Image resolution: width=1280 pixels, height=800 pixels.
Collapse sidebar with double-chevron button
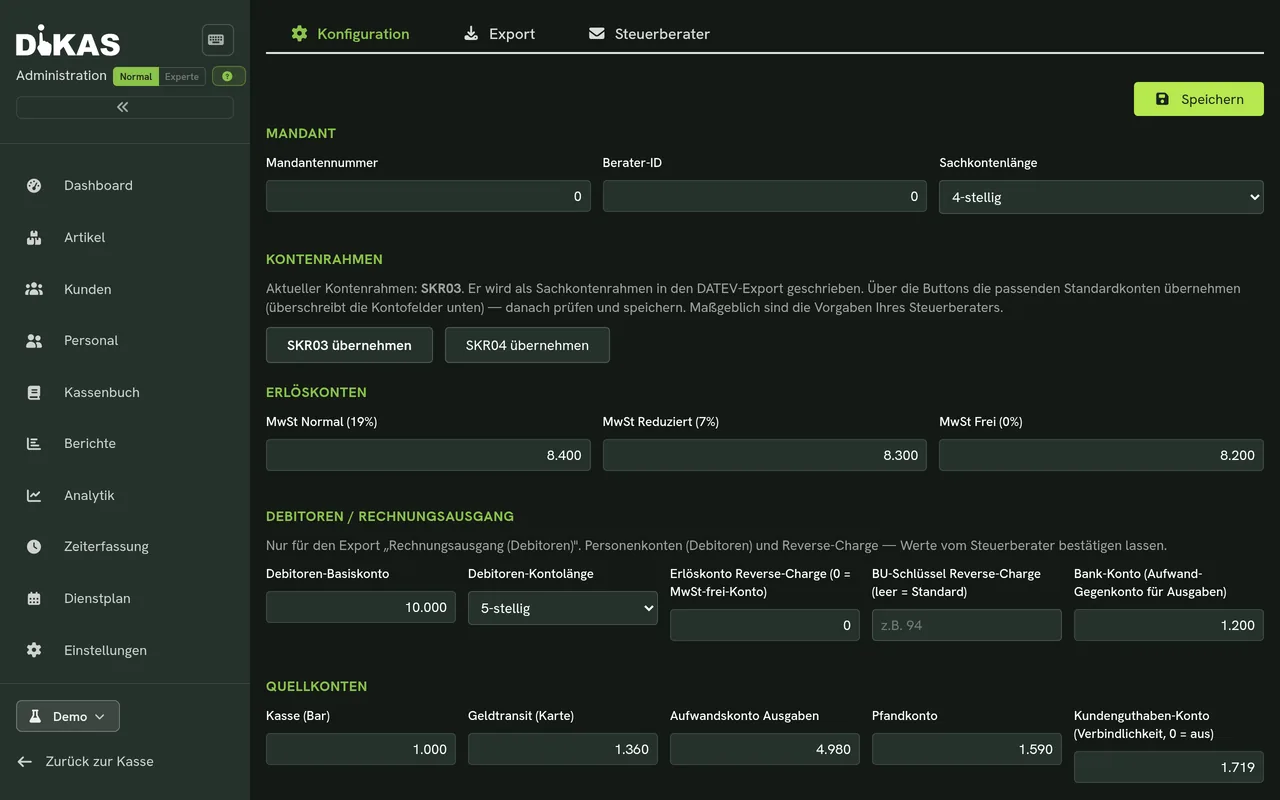click(125, 107)
